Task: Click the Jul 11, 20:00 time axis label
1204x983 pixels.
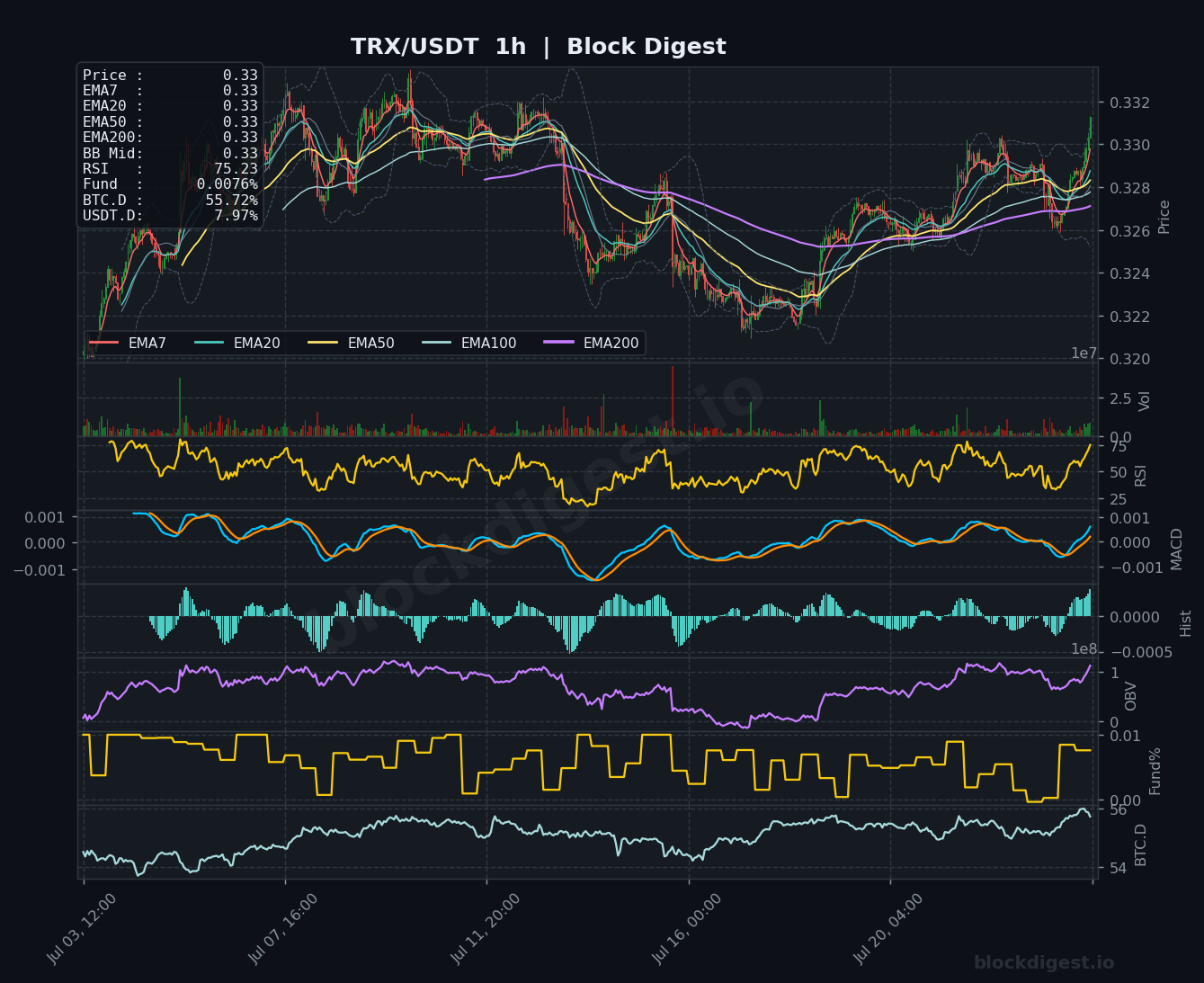Action: click(x=485, y=929)
